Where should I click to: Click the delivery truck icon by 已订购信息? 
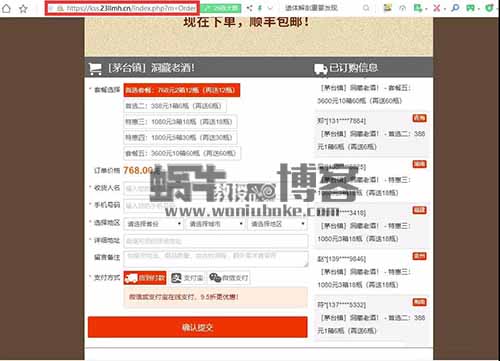pyautogui.click(x=320, y=69)
